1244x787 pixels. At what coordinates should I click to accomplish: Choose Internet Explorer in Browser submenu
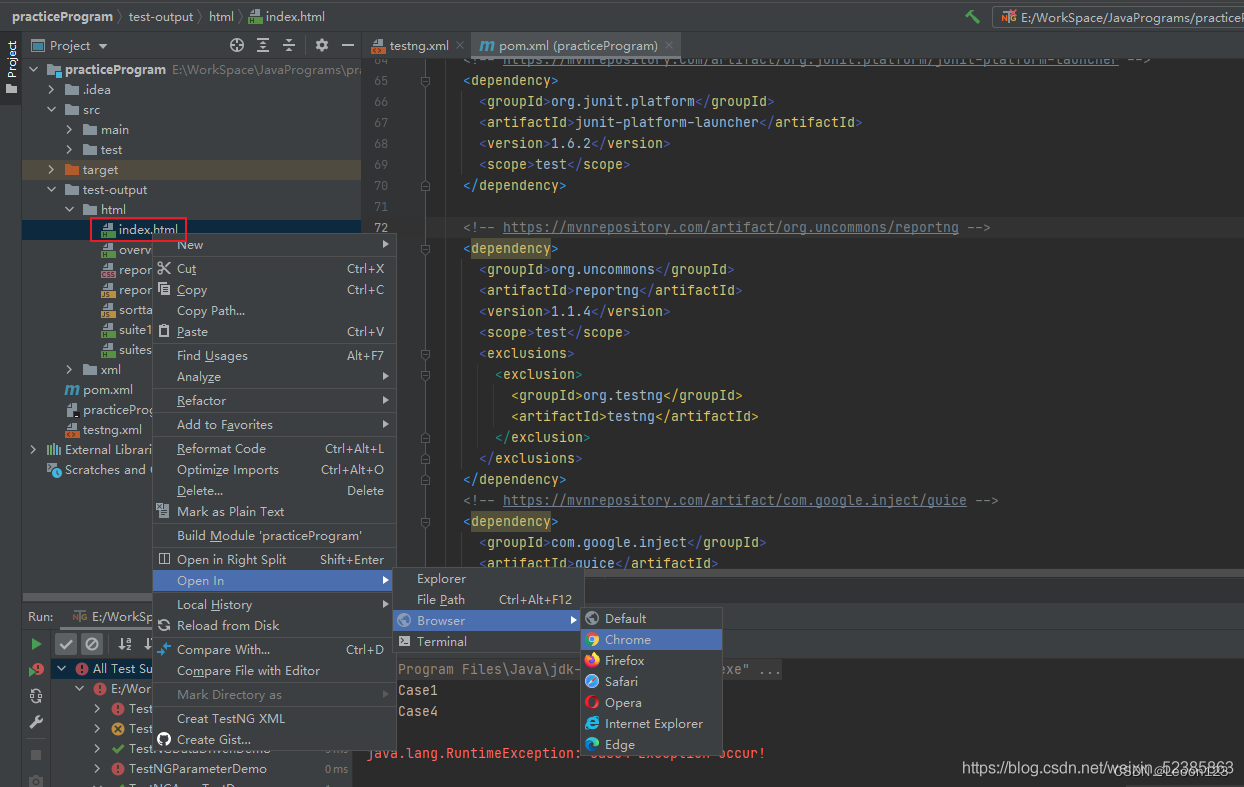651,724
